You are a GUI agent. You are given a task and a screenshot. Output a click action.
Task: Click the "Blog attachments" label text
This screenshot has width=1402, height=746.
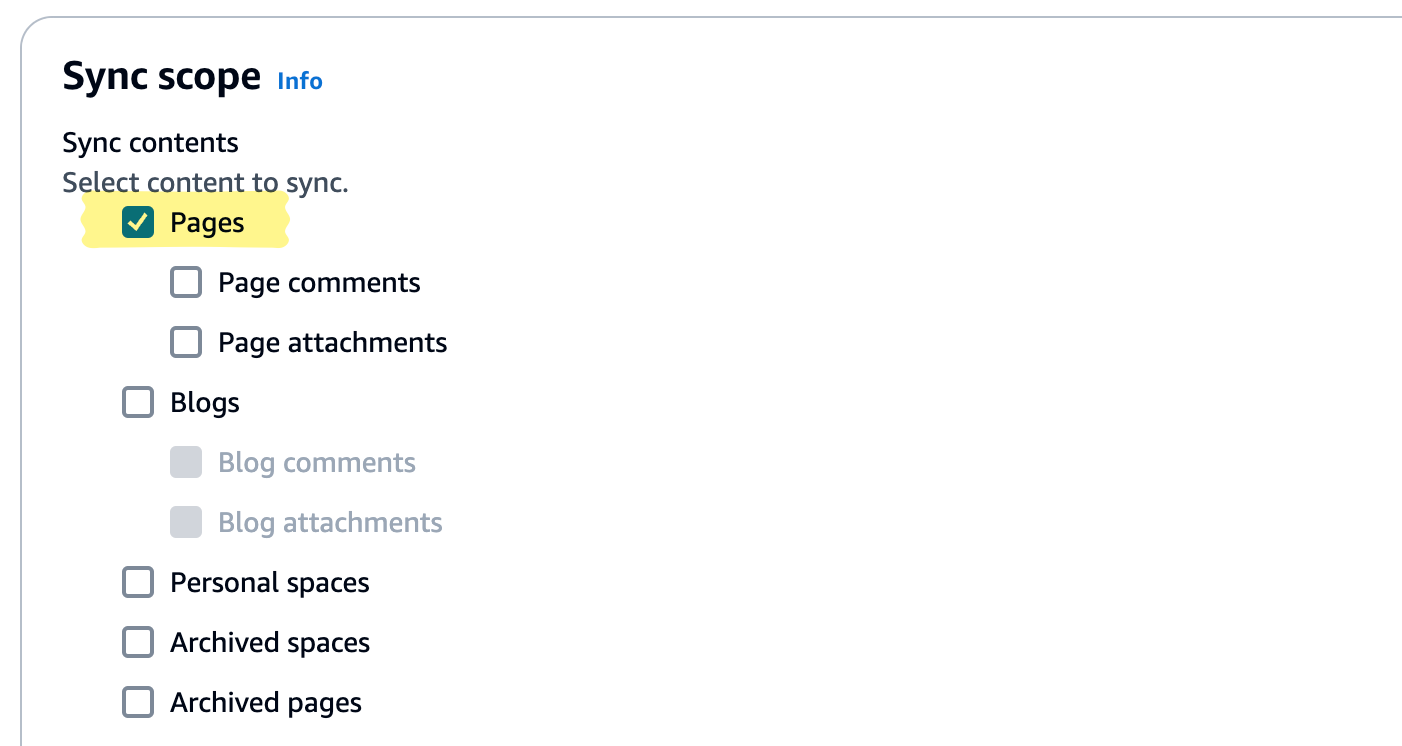(x=330, y=523)
